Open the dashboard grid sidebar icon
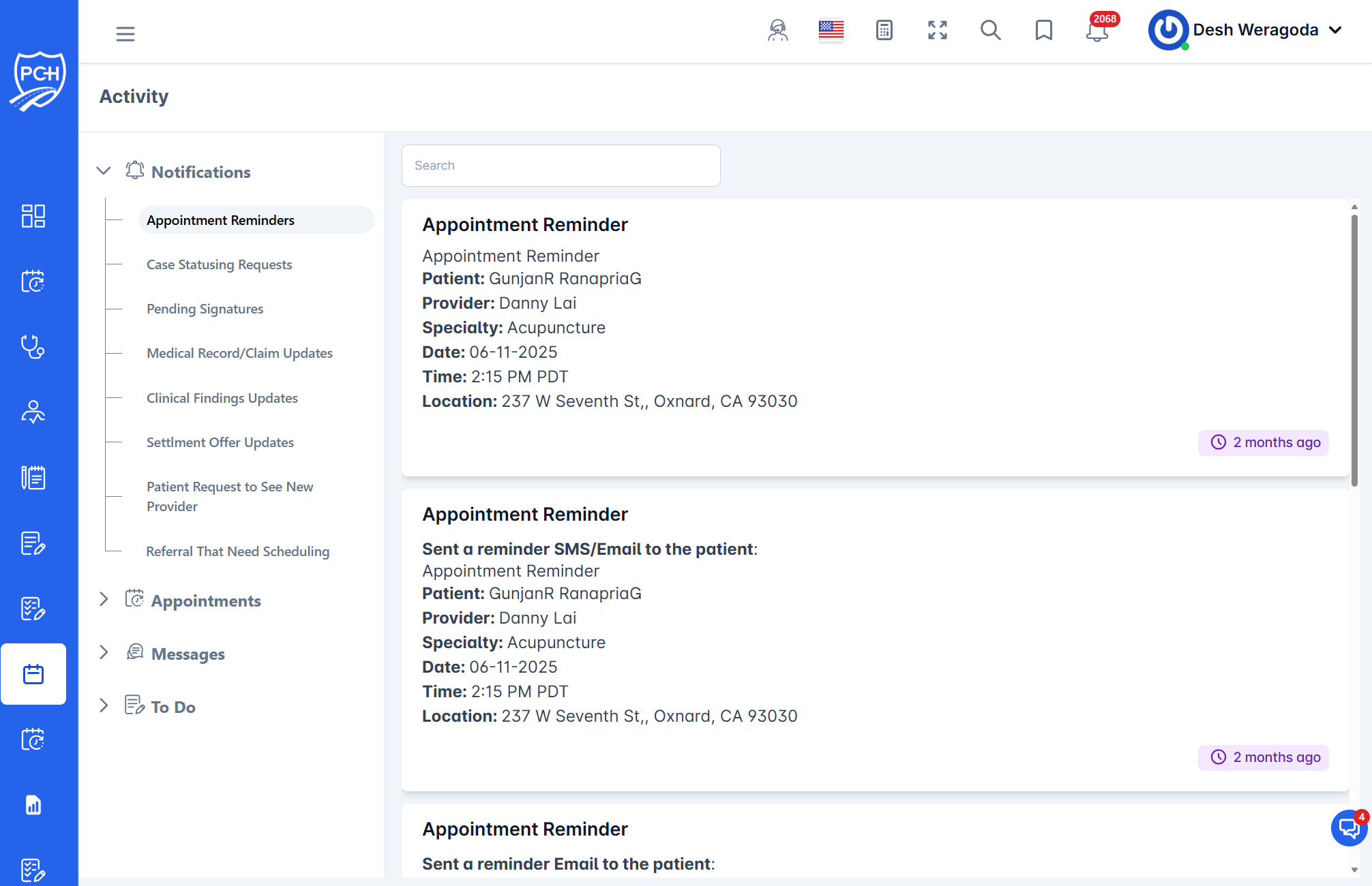Viewport: 1372px width, 886px height. 33,216
